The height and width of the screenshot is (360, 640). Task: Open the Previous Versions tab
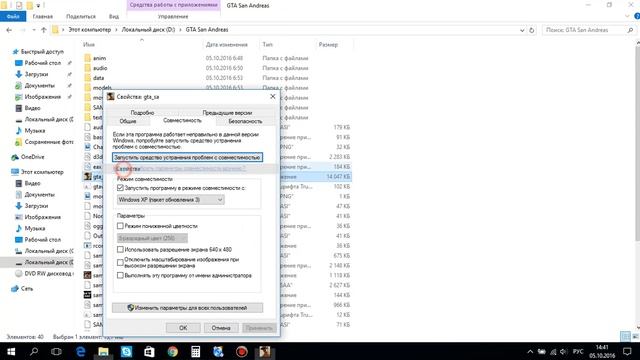point(227,112)
